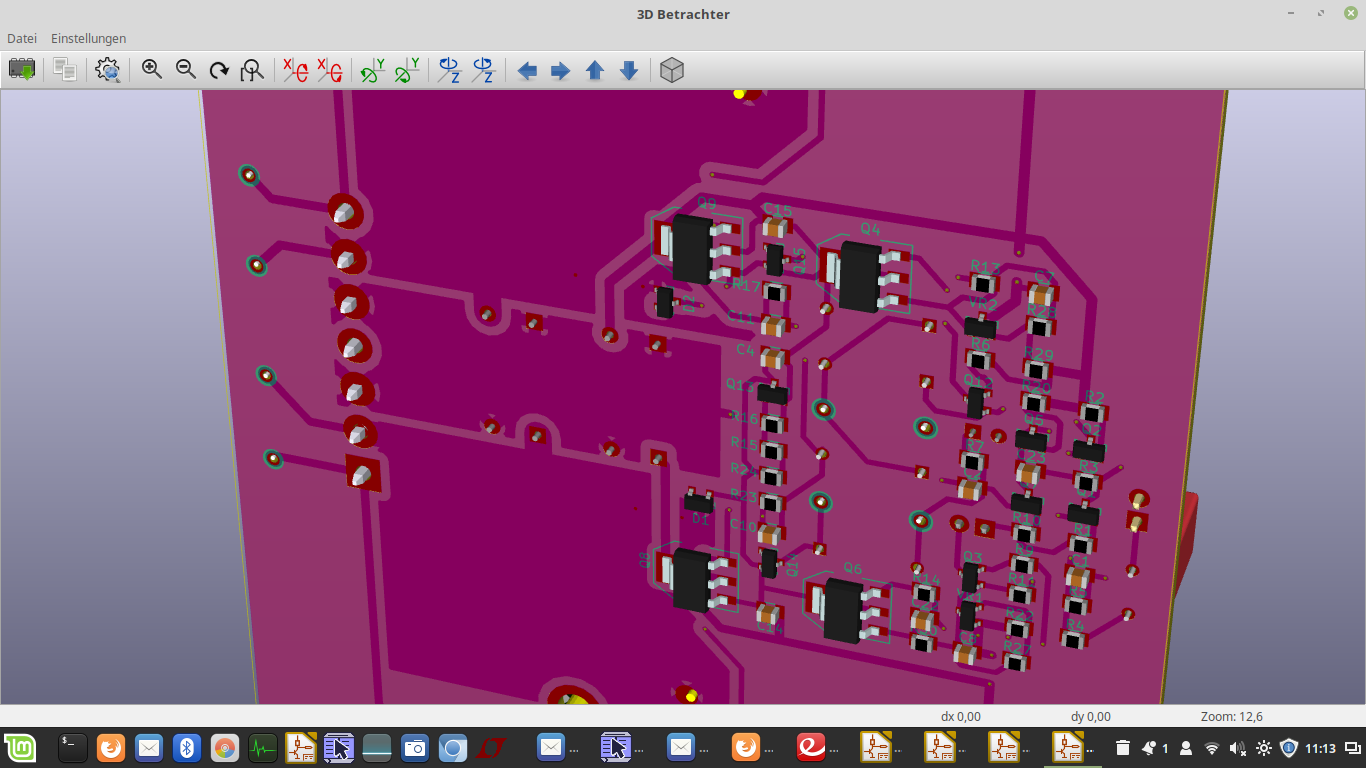Open the user icon in the system tray
Image resolution: width=1366 pixels, height=768 pixels.
[x=1186, y=748]
